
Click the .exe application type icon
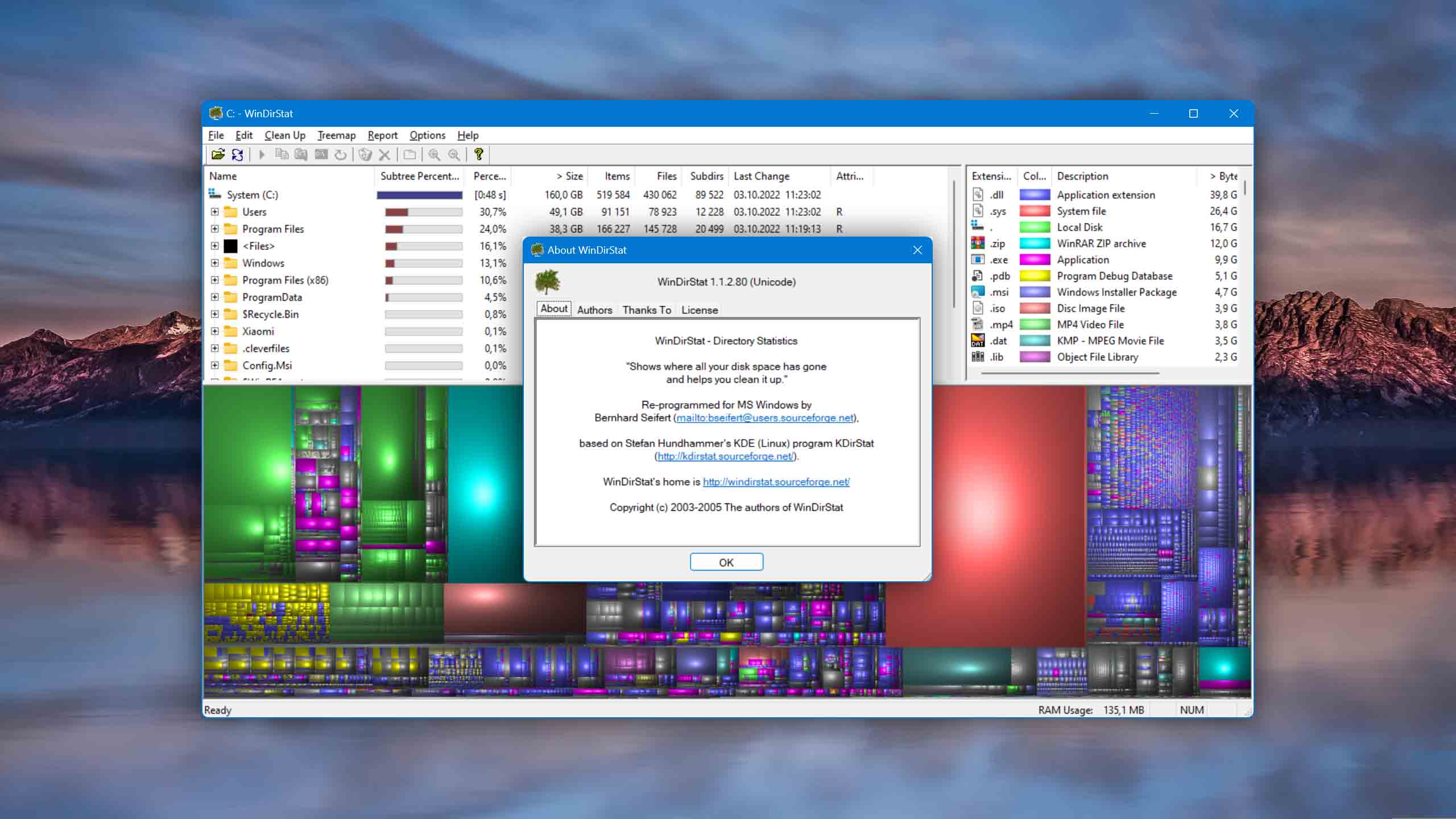pos(978,260)
